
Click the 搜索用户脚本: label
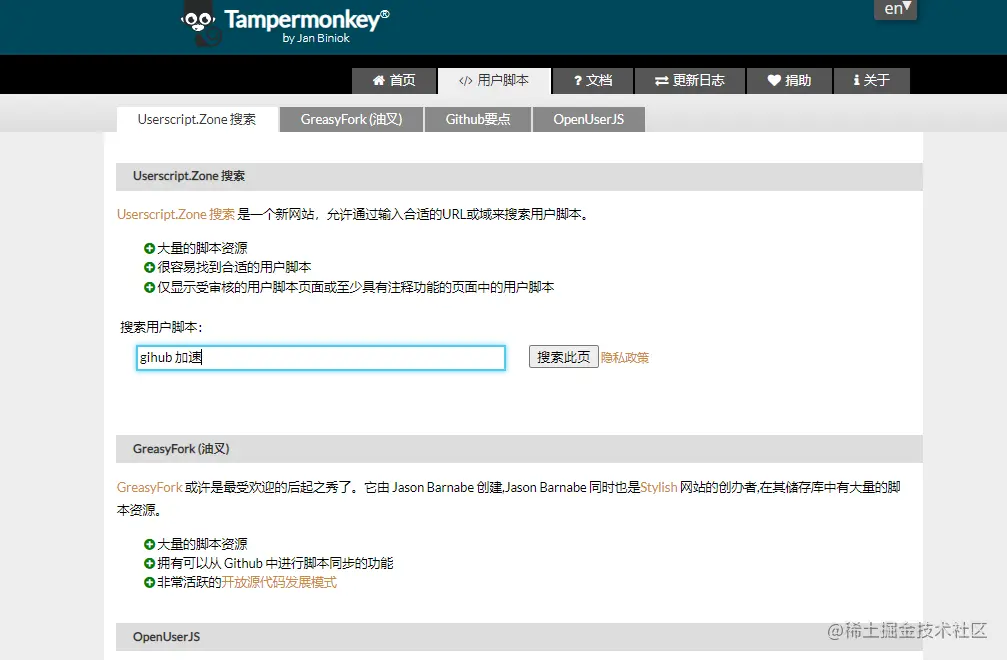tap(161, 327)
